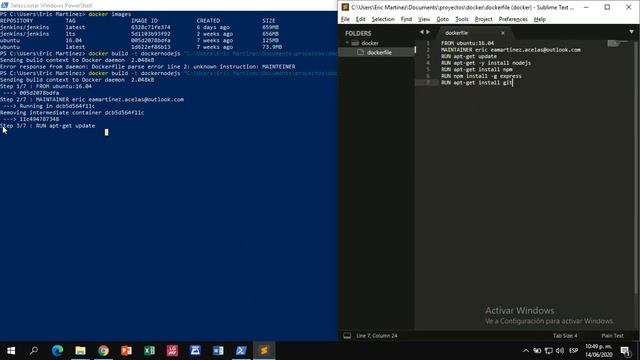Open File menu in Sublime Text
The height and width of the screenshot is (360, 640).
(x=345, y=19)
